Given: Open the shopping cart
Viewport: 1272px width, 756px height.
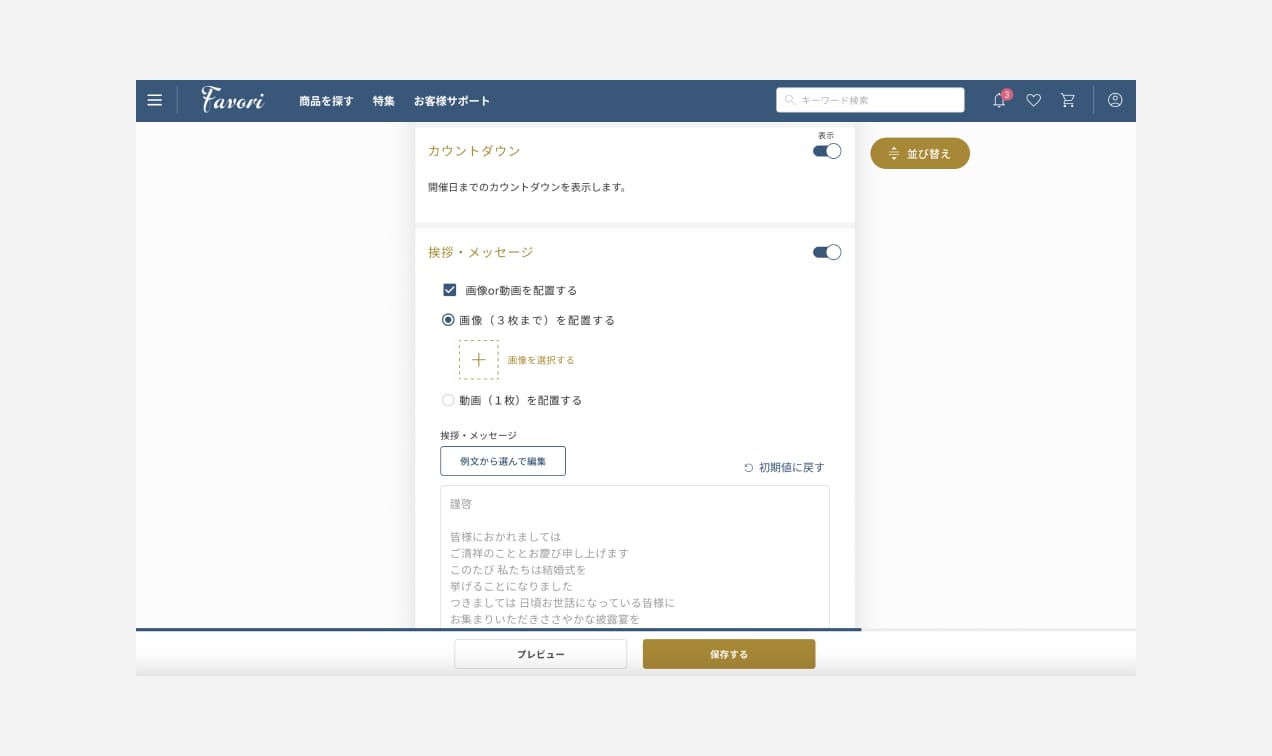Looking at the screenshot, I should pyautogui.click(x=1068, y=100).
